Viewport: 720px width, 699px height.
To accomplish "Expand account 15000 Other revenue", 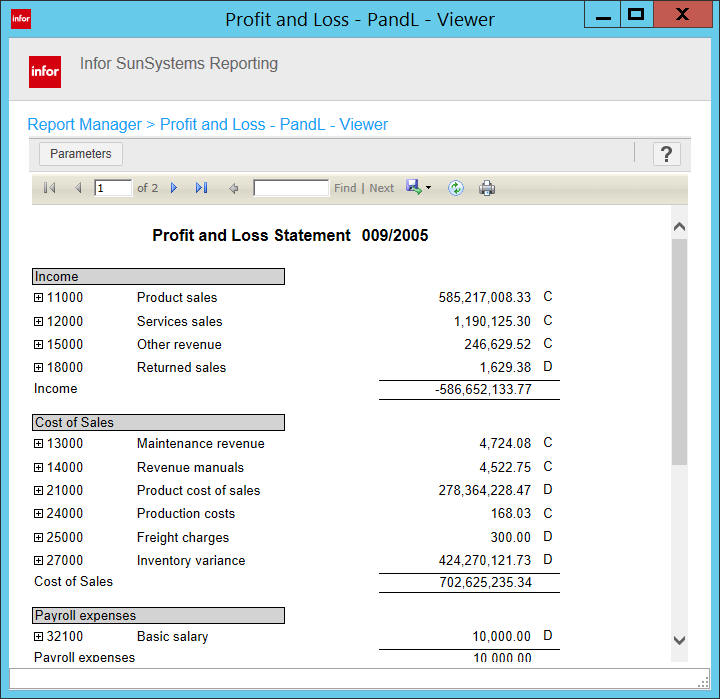I will (x=39, y=344).
